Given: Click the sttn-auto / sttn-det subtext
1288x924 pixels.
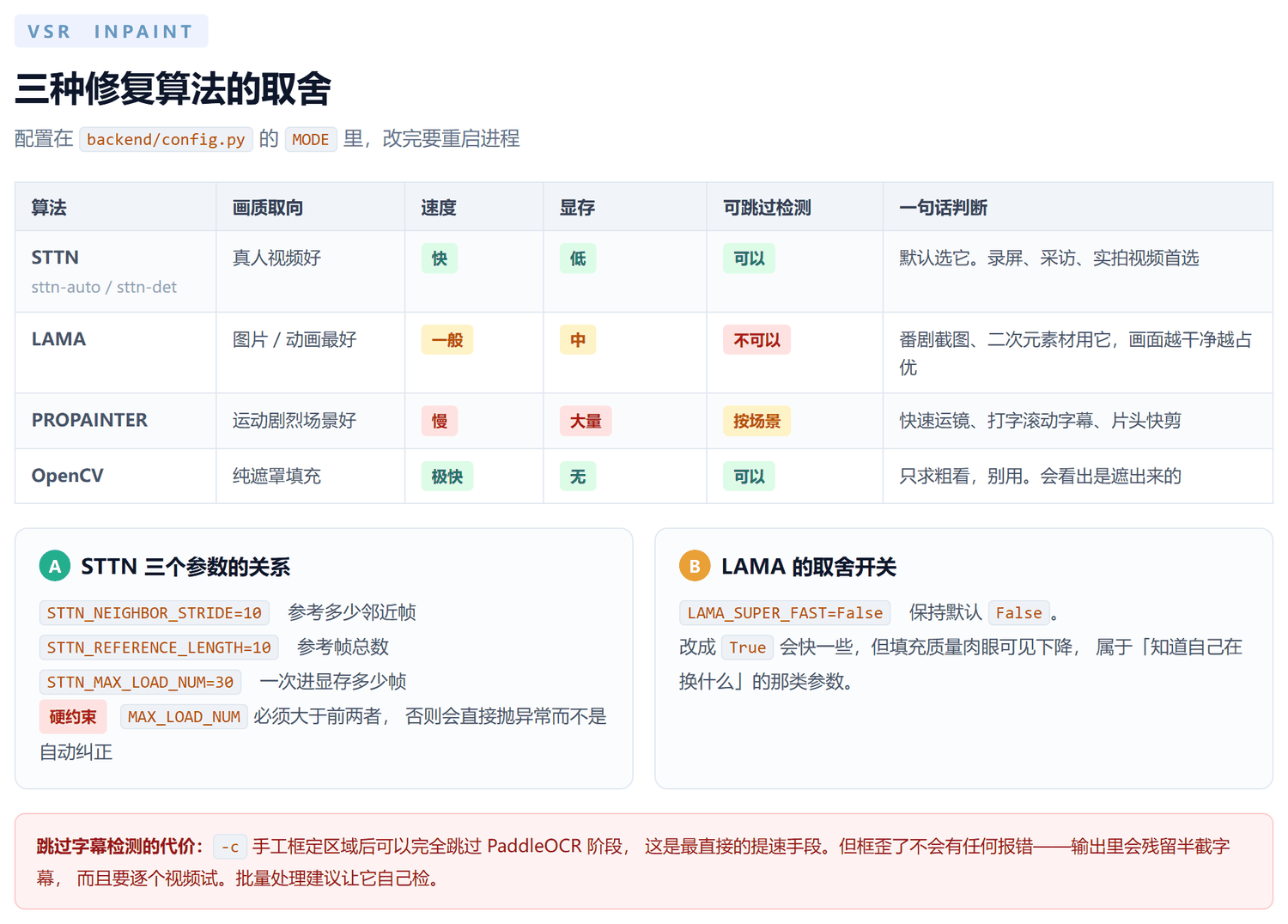Looking at the screenshot, I should tap(104, 287).
